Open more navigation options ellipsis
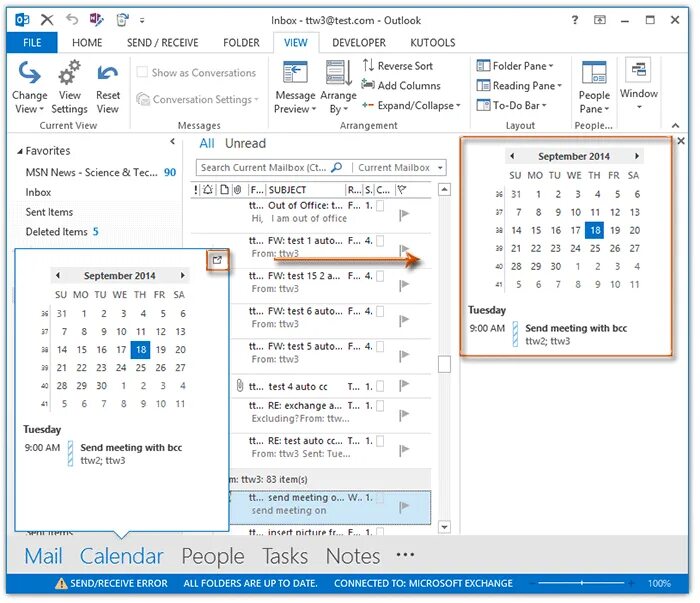The height and width of the screenshot is (603, 700). 405,555
